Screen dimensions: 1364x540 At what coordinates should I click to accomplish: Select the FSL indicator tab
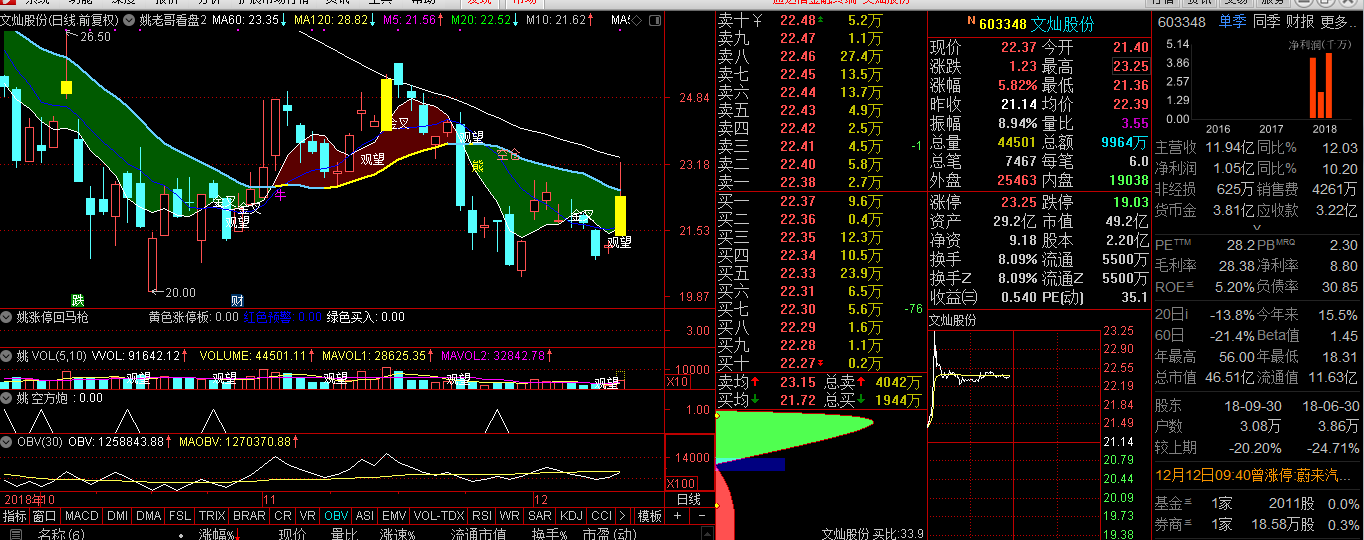[179, 516]
